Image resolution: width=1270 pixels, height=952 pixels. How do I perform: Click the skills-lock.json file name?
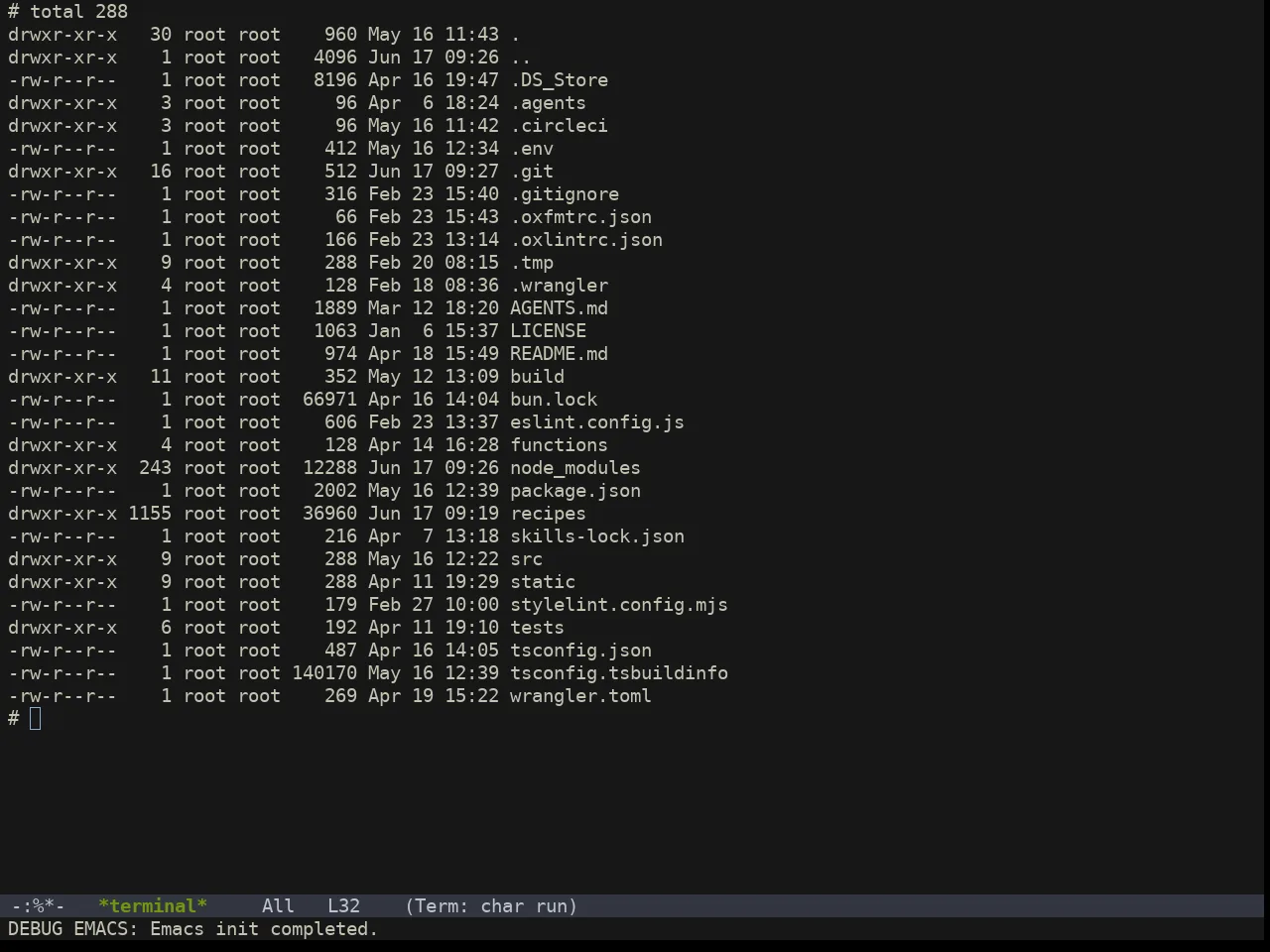(x=597, y=536)
